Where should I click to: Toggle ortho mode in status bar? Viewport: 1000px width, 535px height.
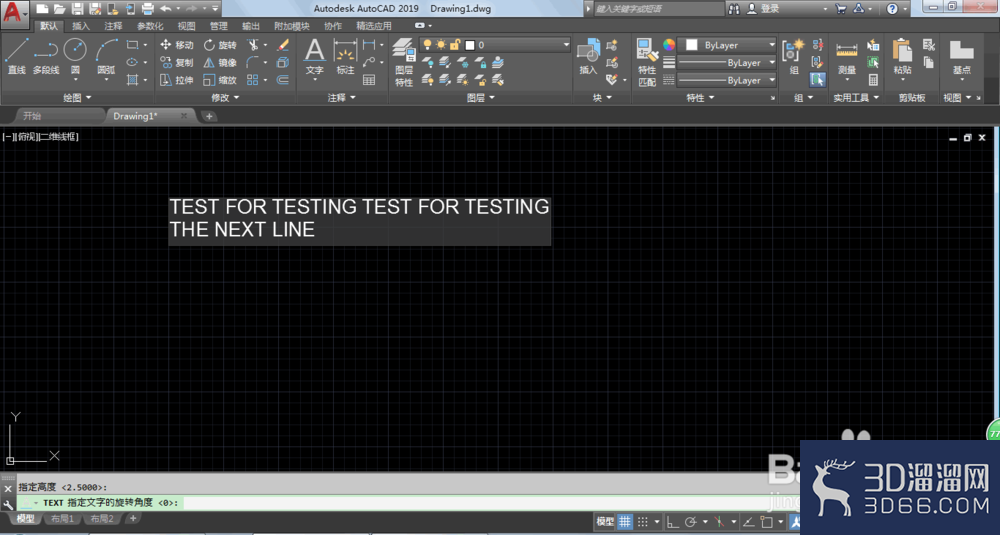click(x=673, y=522)
